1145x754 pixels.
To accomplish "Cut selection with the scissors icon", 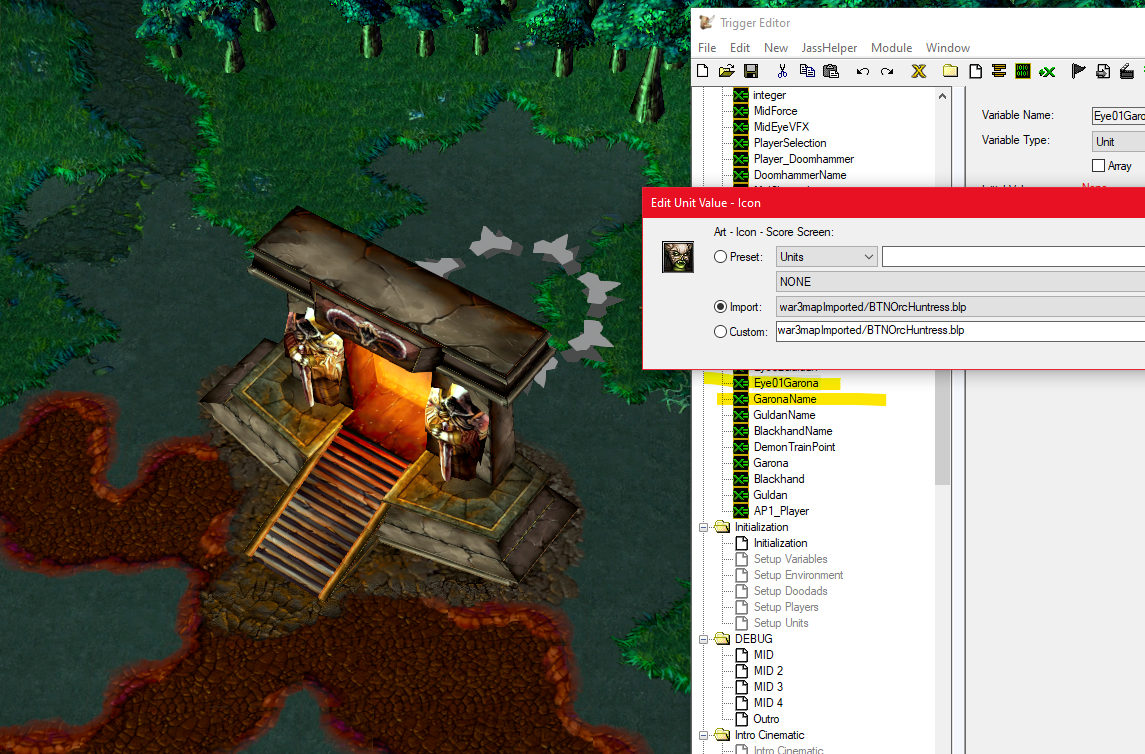I will [x=782, y=71].
